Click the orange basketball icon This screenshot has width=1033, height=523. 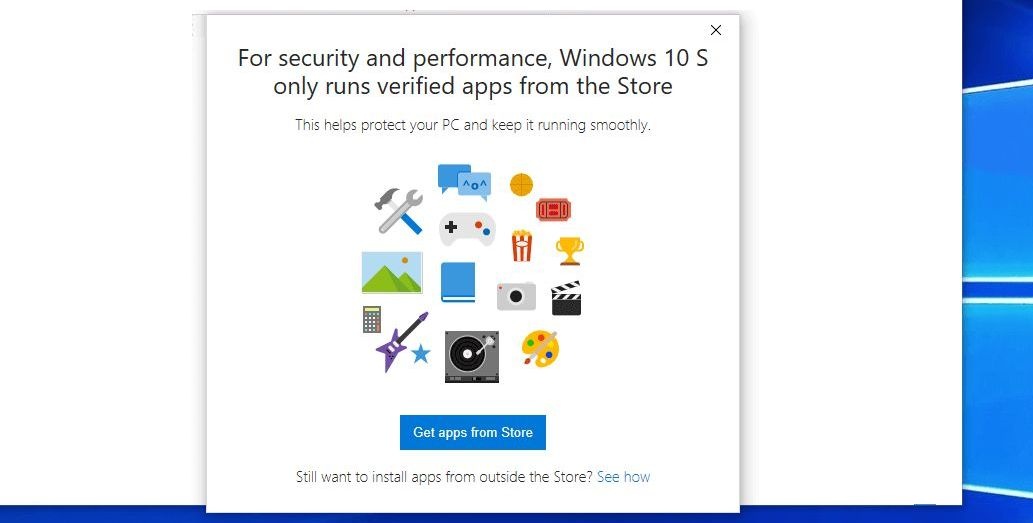tap(521, 185)
